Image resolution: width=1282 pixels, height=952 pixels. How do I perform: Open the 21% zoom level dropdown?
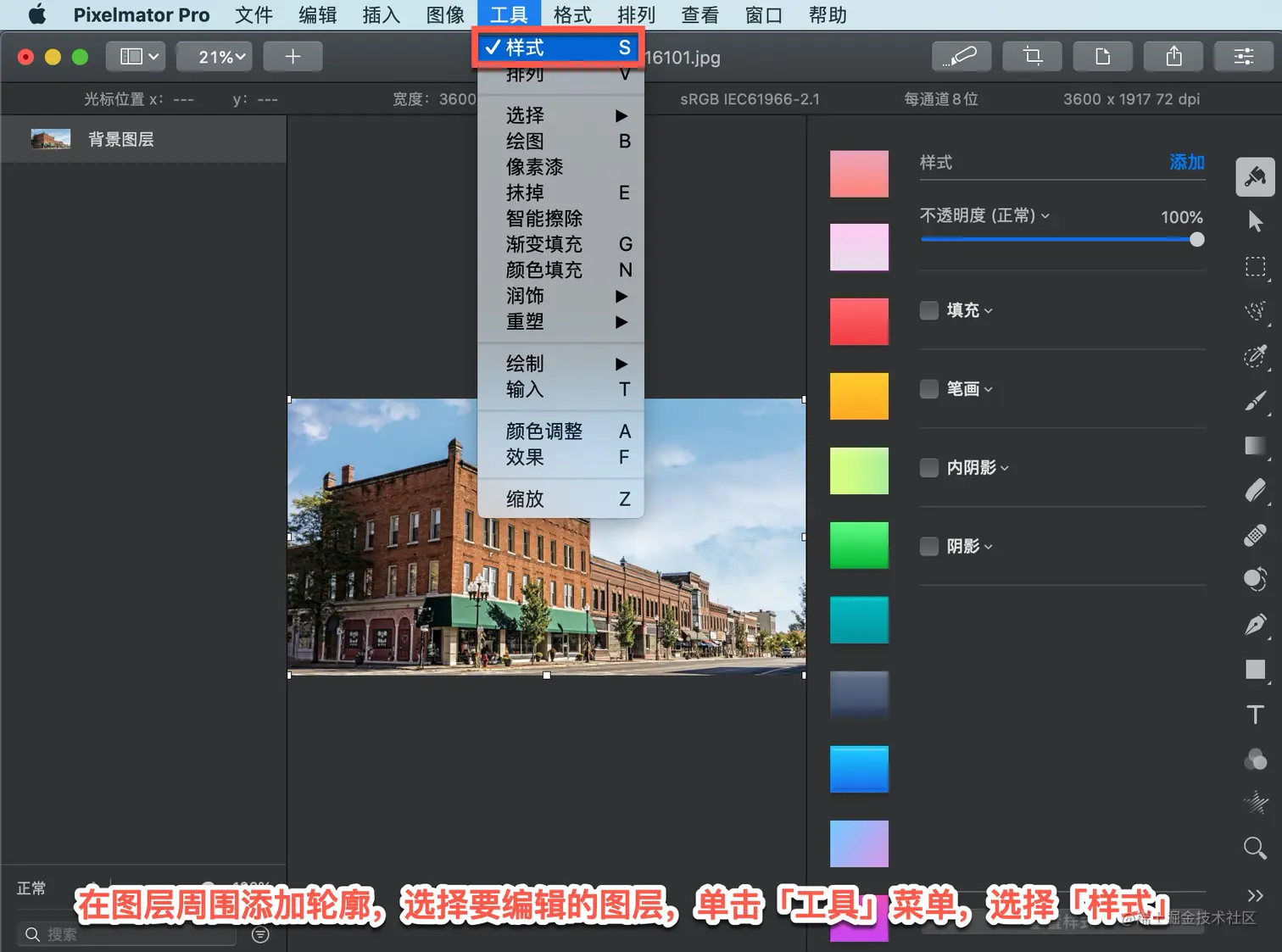[x=214, y=57]
